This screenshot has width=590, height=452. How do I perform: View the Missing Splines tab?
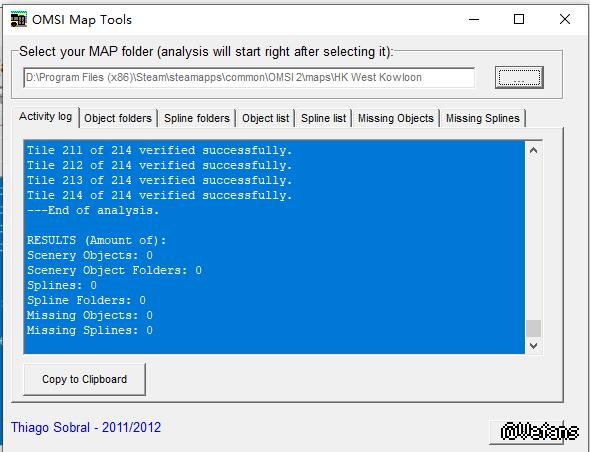pyautogui.click(x=483, y=118)
